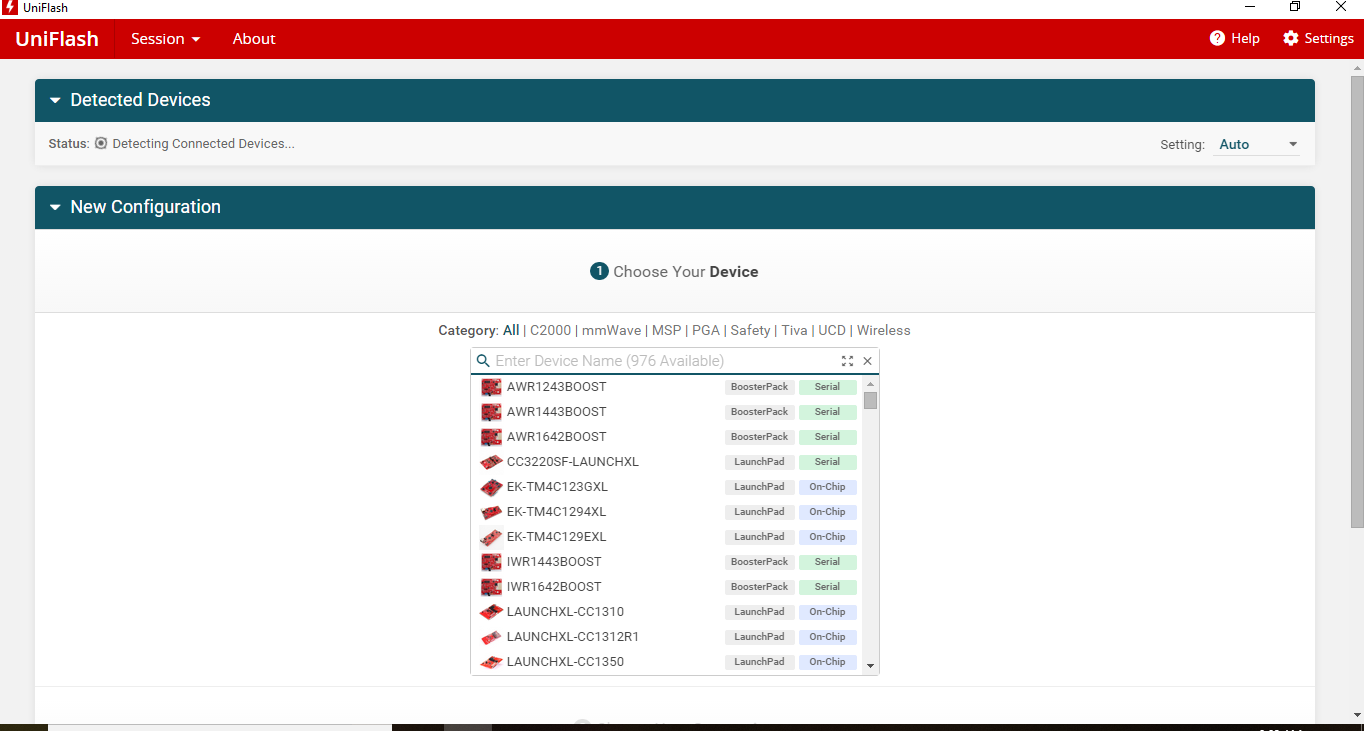
Task: Click the Serial tag on IWR1642BOOST
Action: [827, 587]
